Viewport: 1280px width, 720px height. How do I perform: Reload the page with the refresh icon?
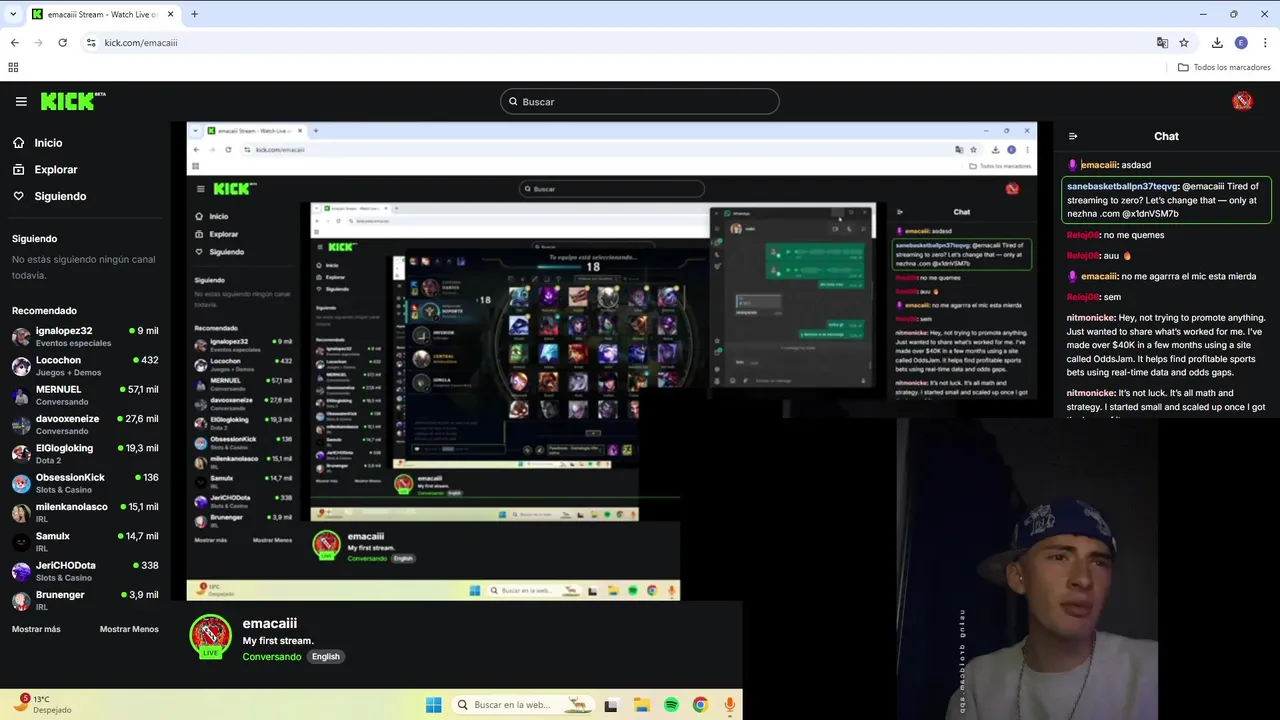pyautogui.click(x=62, y=43)
